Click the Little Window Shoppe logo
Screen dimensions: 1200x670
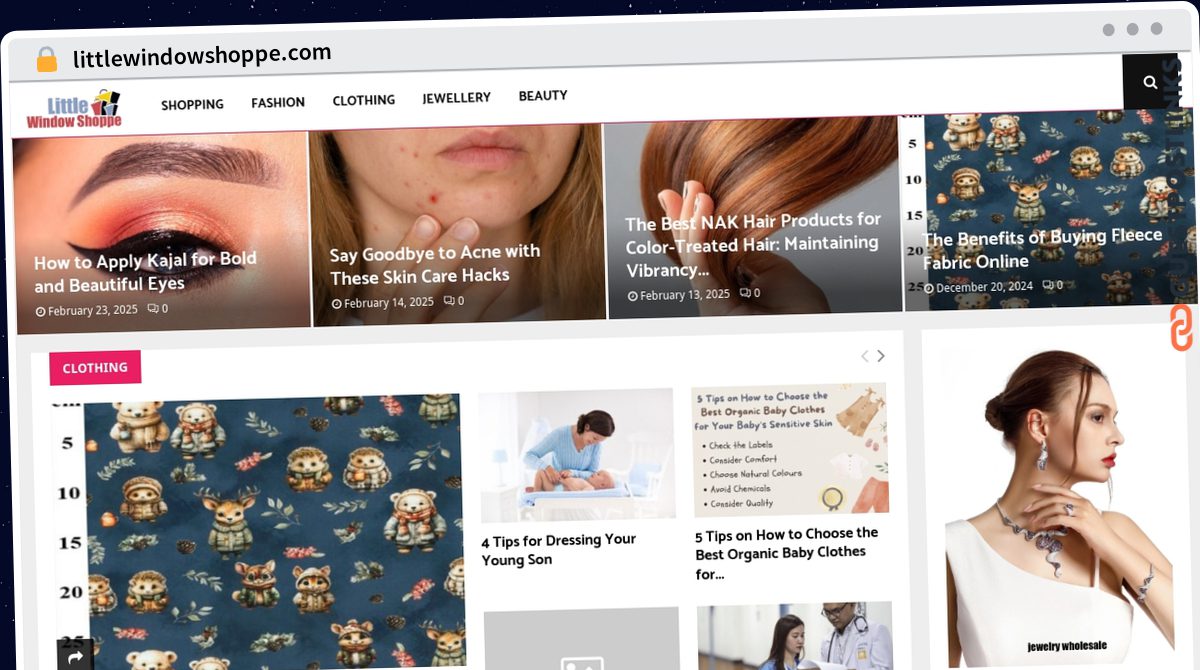click(x=74, y=110)
